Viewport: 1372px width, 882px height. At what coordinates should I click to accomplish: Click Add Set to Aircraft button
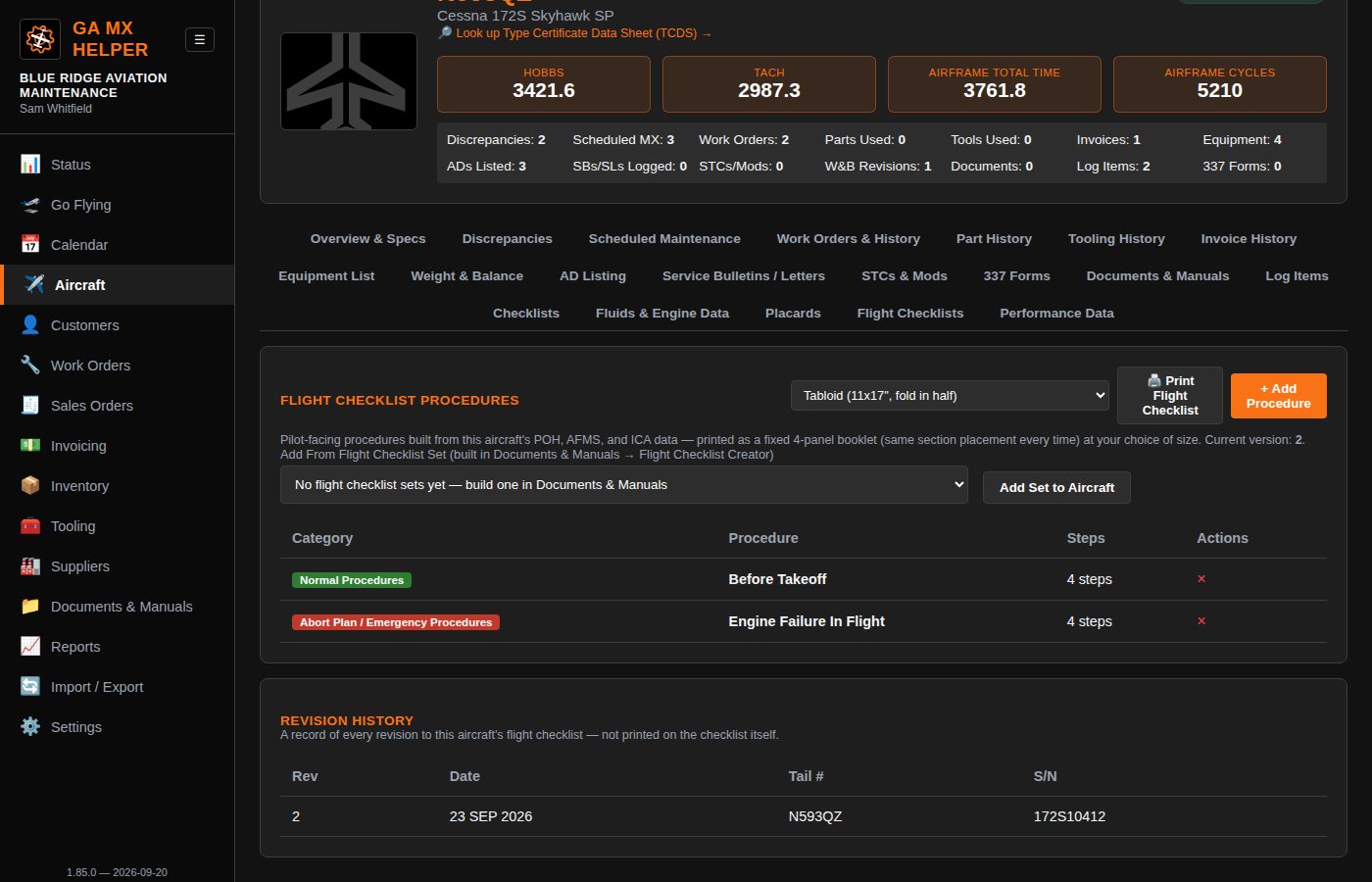(x=1057, y=488)
